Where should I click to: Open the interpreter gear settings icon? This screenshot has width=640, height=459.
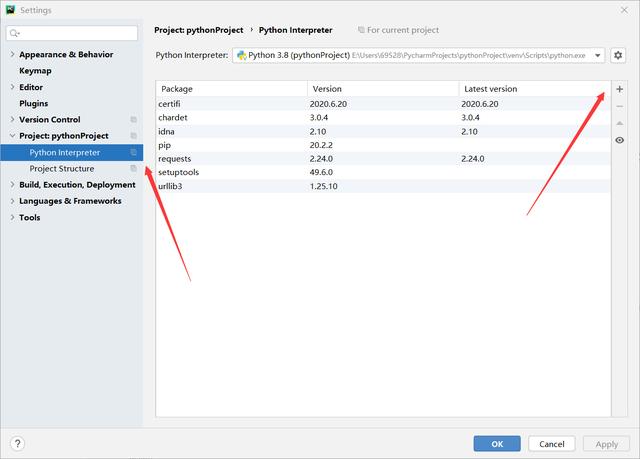pyautogui.click(x=618, y=55)
